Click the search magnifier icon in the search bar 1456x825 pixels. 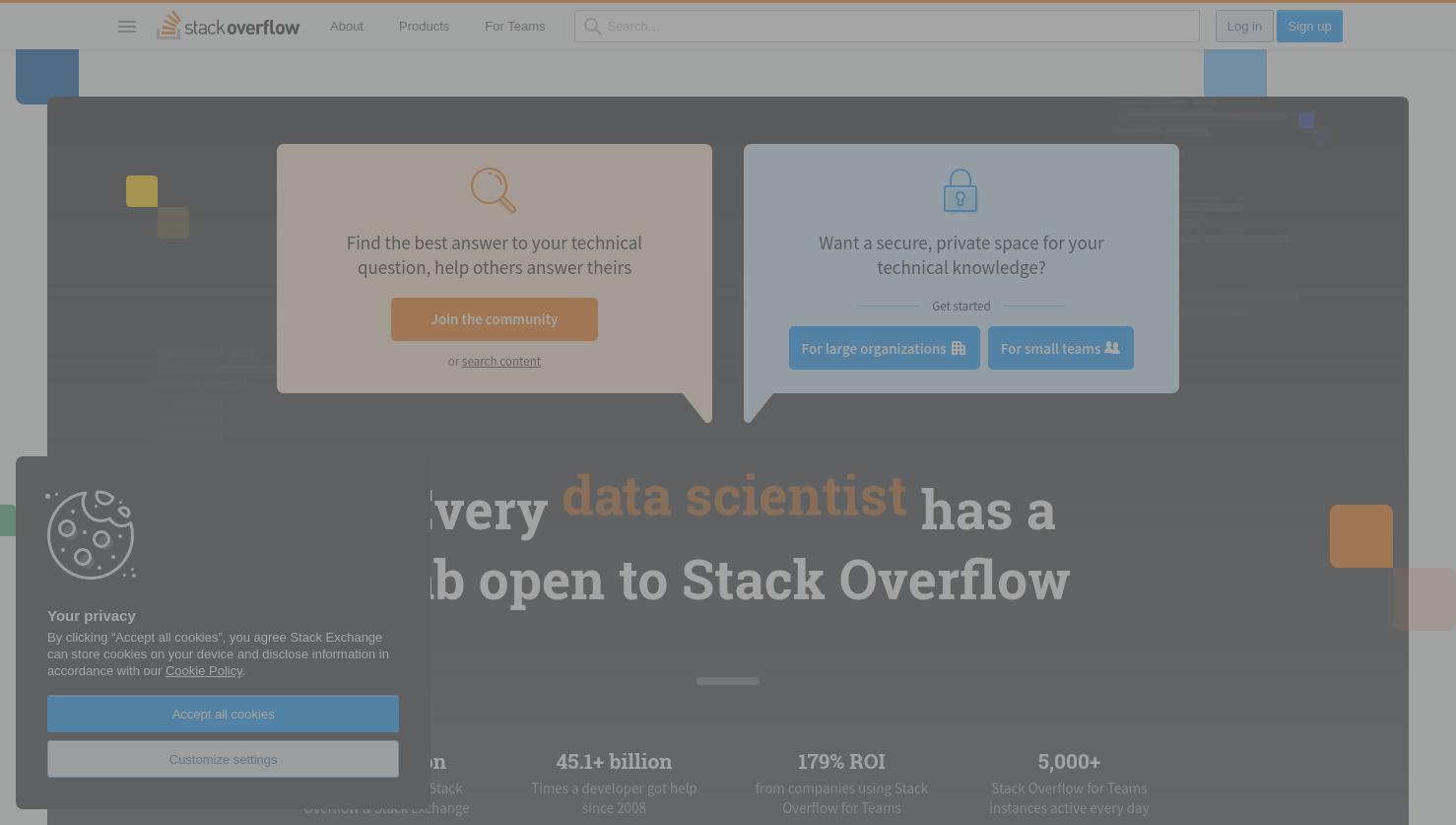tap(592, 27)
